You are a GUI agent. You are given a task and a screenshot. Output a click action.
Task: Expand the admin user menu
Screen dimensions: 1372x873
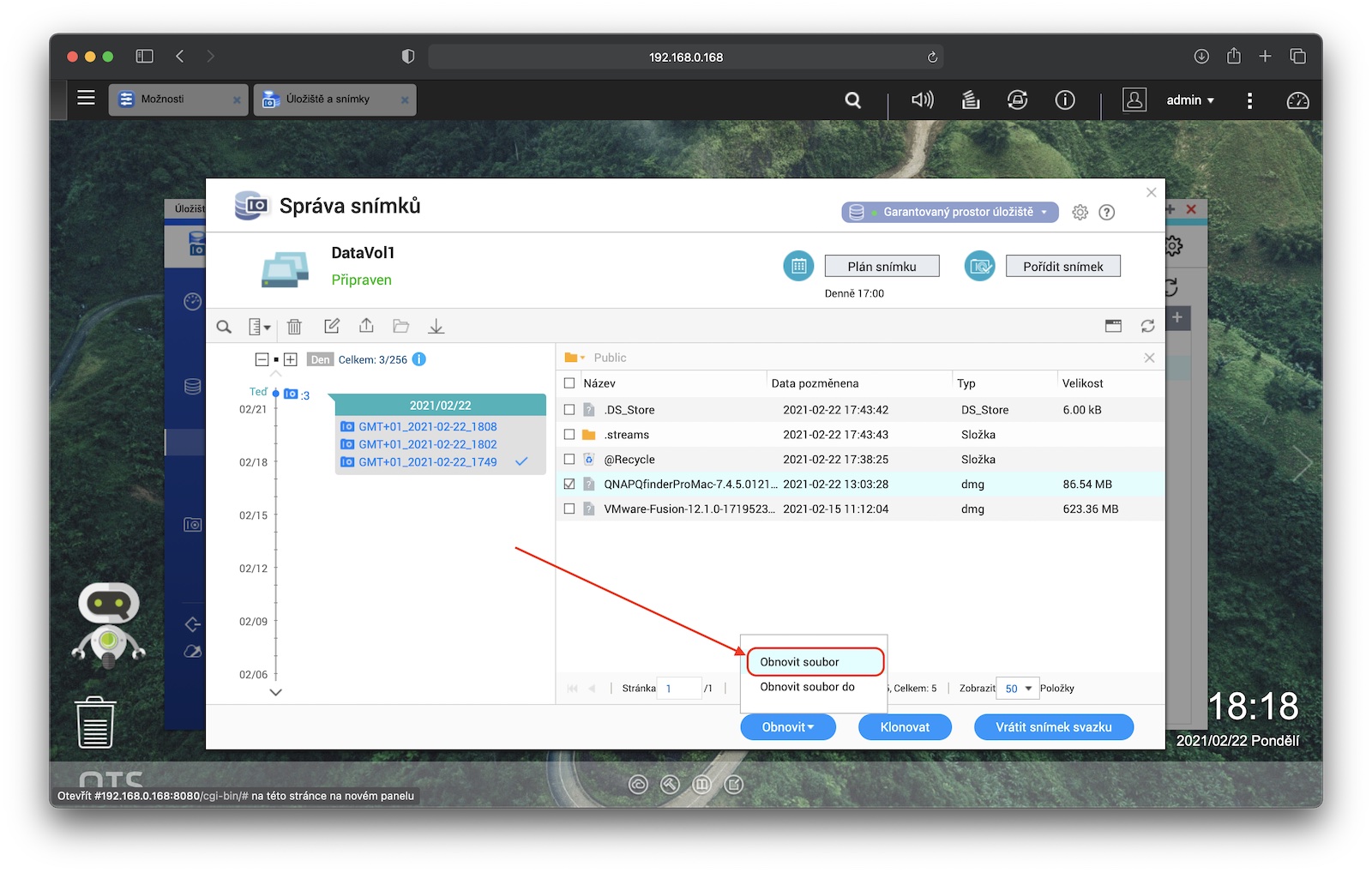[1190, 100]
